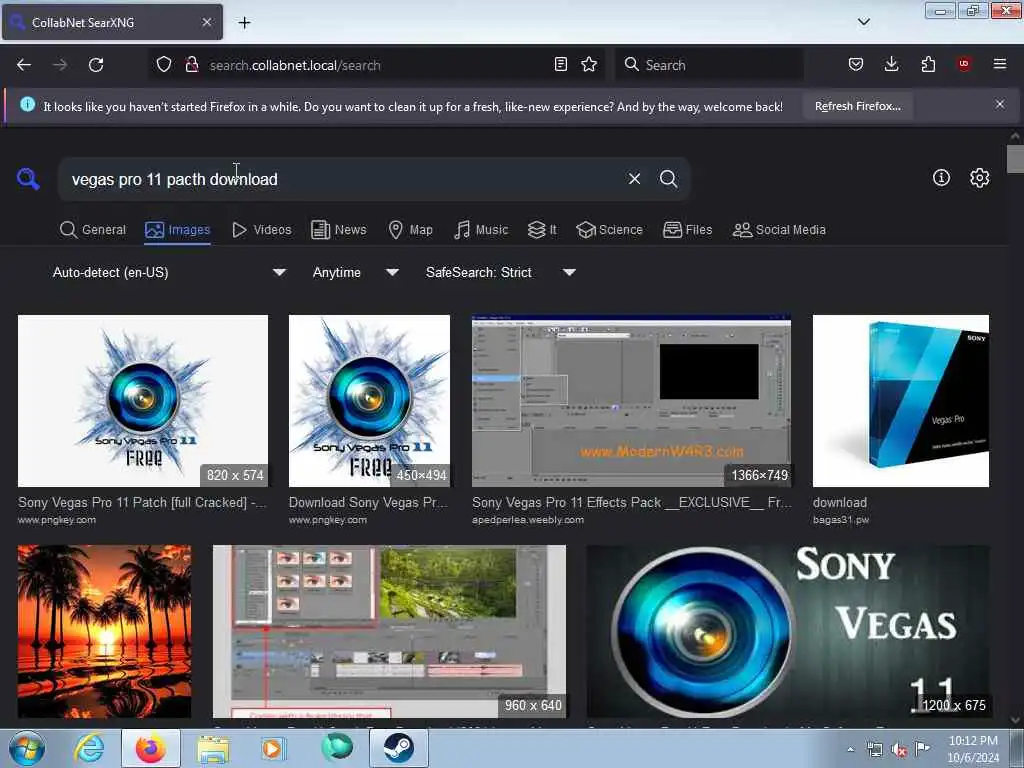Click the 'download' result title
The image size is (1024, 768).
tap(840, 502)
